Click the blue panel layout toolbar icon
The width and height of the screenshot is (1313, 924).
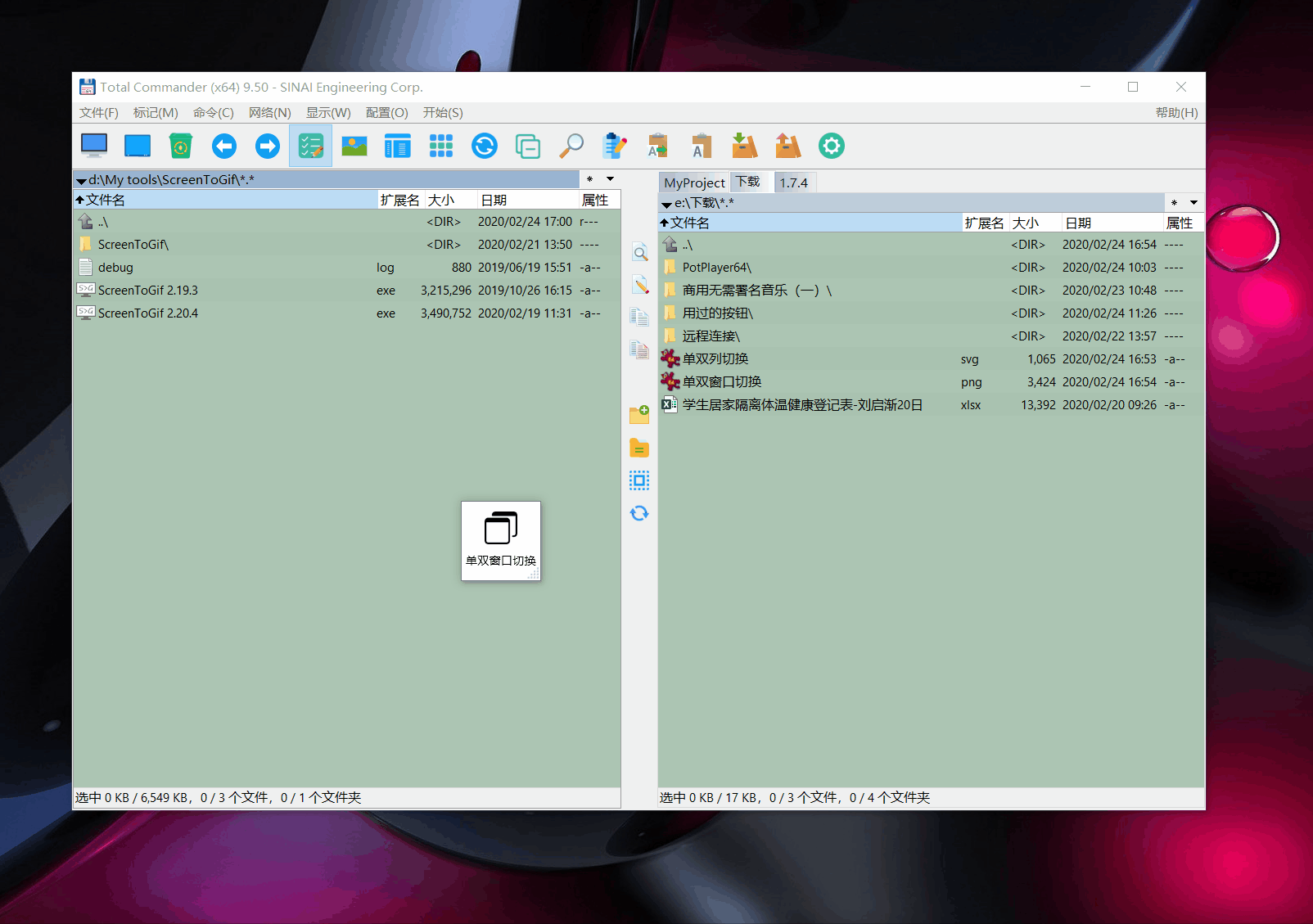(x=398, y=146)
